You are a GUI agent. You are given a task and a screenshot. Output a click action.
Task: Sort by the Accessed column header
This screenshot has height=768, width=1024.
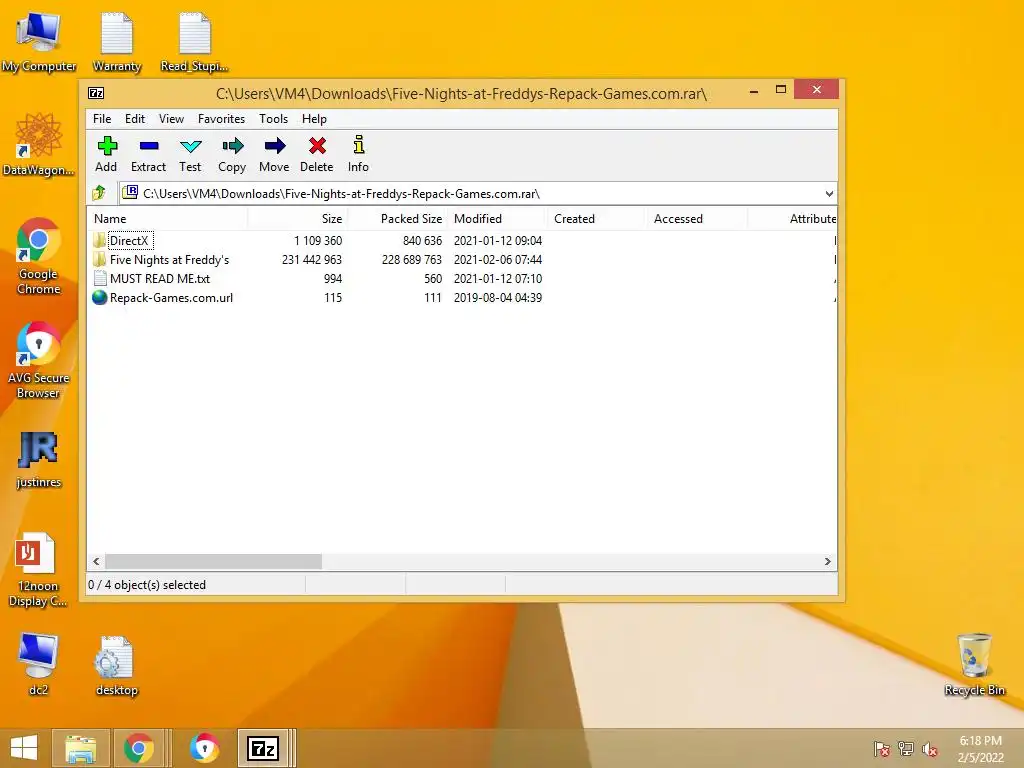[697, 219]
